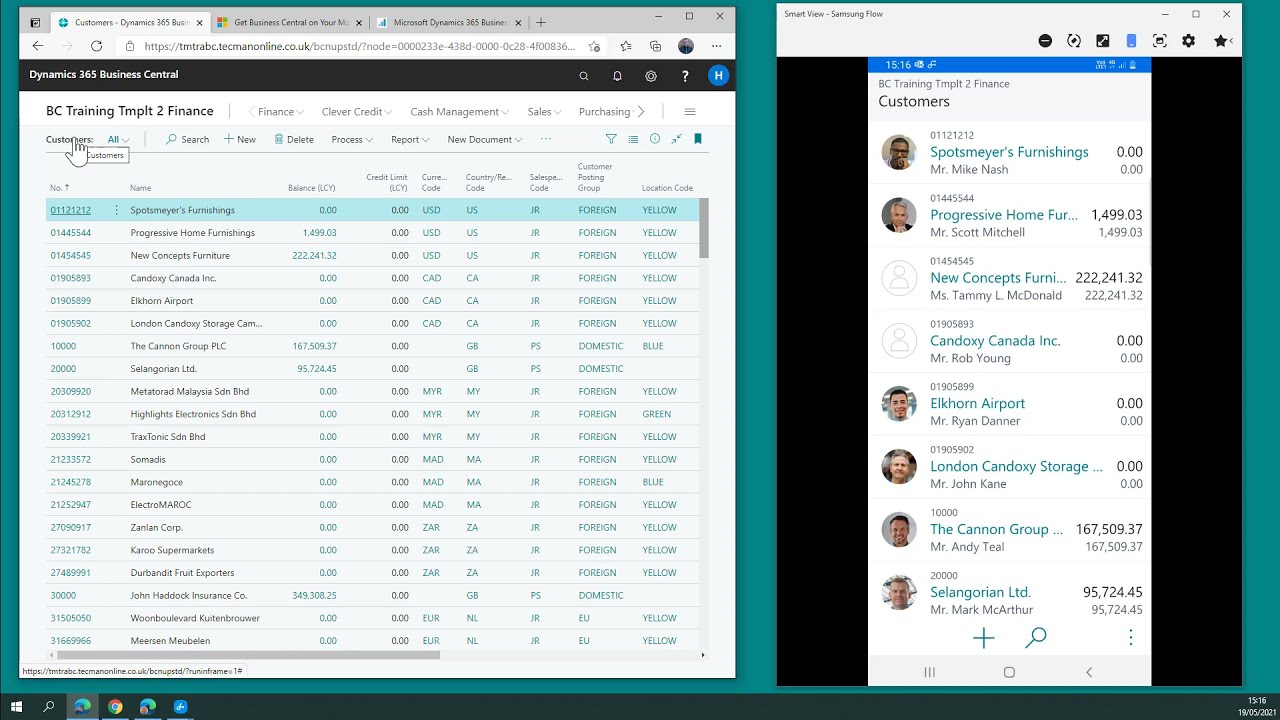The height and width of the screenshot is (720, 1280).
Task: Toggle the FactBox information pane icon
Action: (655, 139)
